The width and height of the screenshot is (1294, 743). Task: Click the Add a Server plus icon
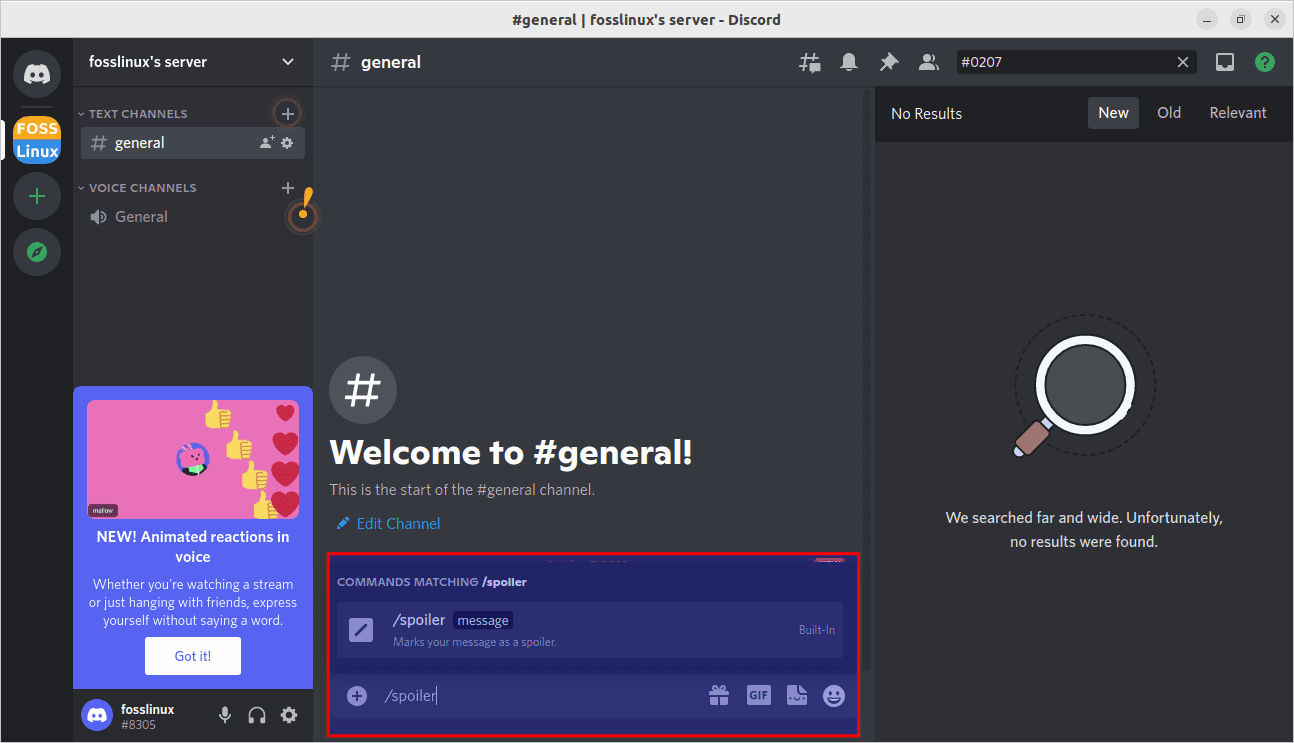pos(37,196)
